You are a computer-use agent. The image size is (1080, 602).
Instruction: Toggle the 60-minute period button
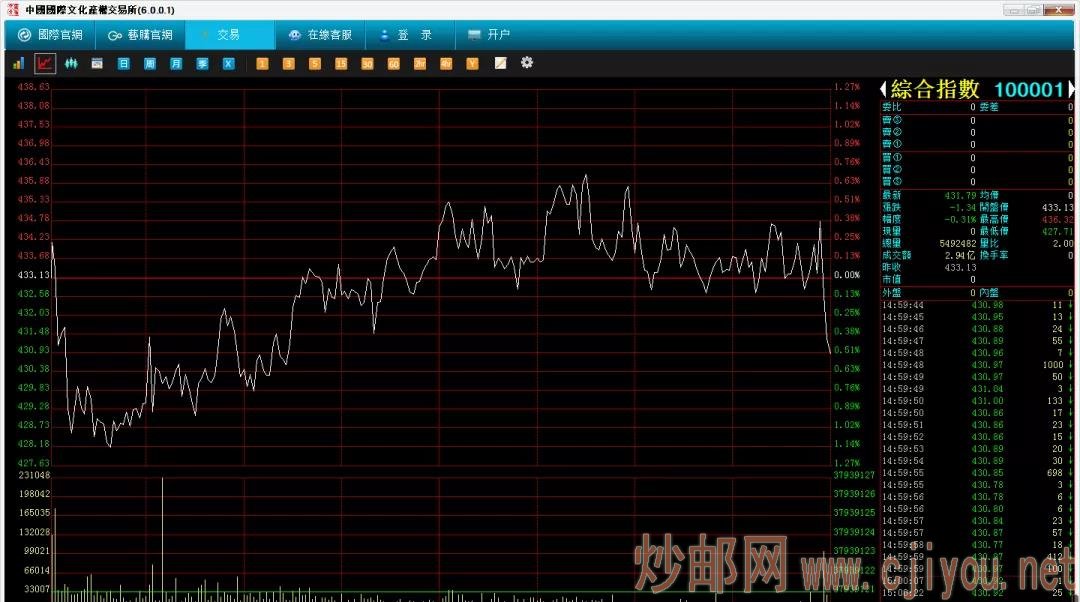(393, 63)
